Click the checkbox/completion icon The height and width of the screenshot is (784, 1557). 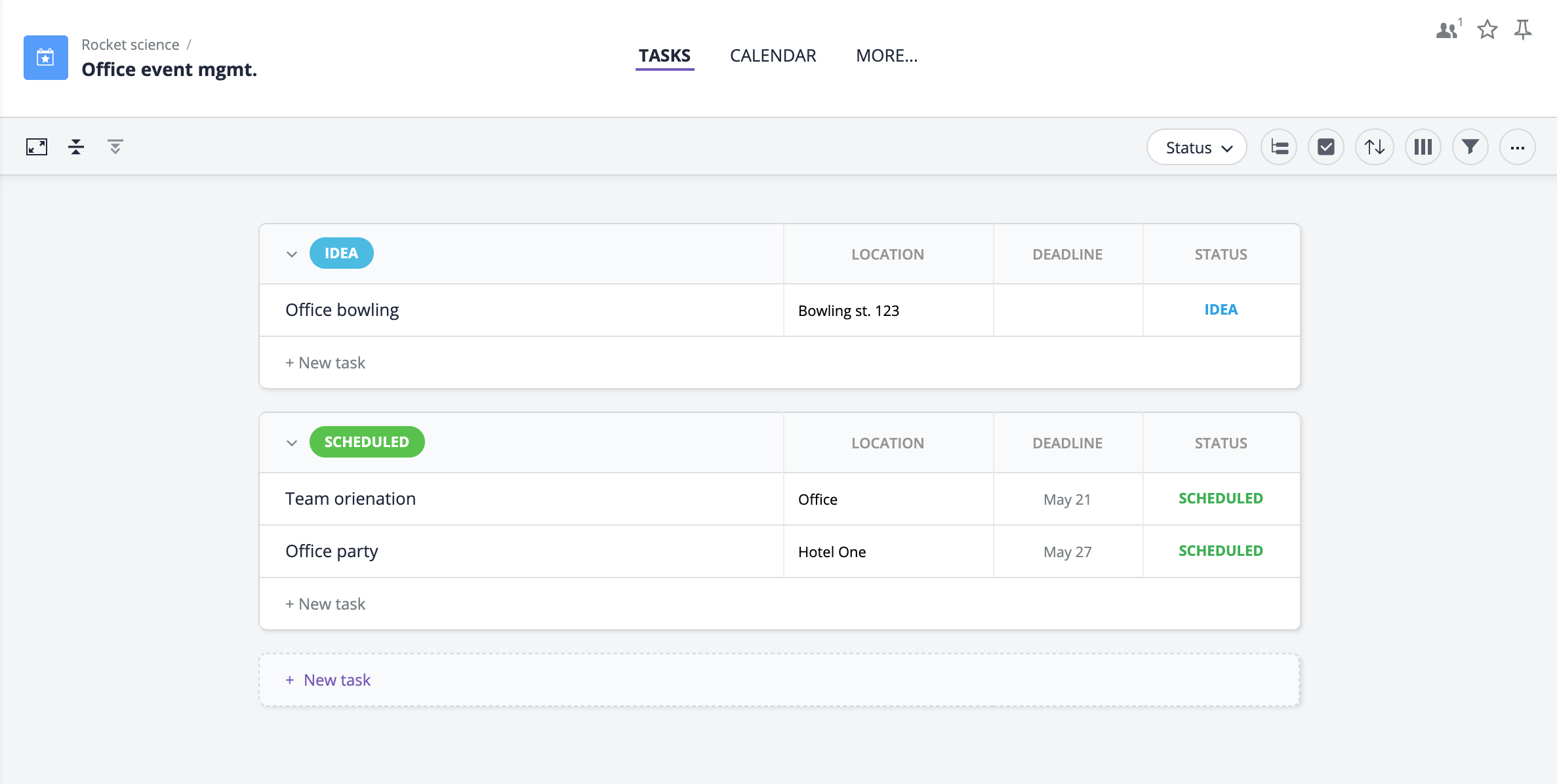pos(1325,147)
